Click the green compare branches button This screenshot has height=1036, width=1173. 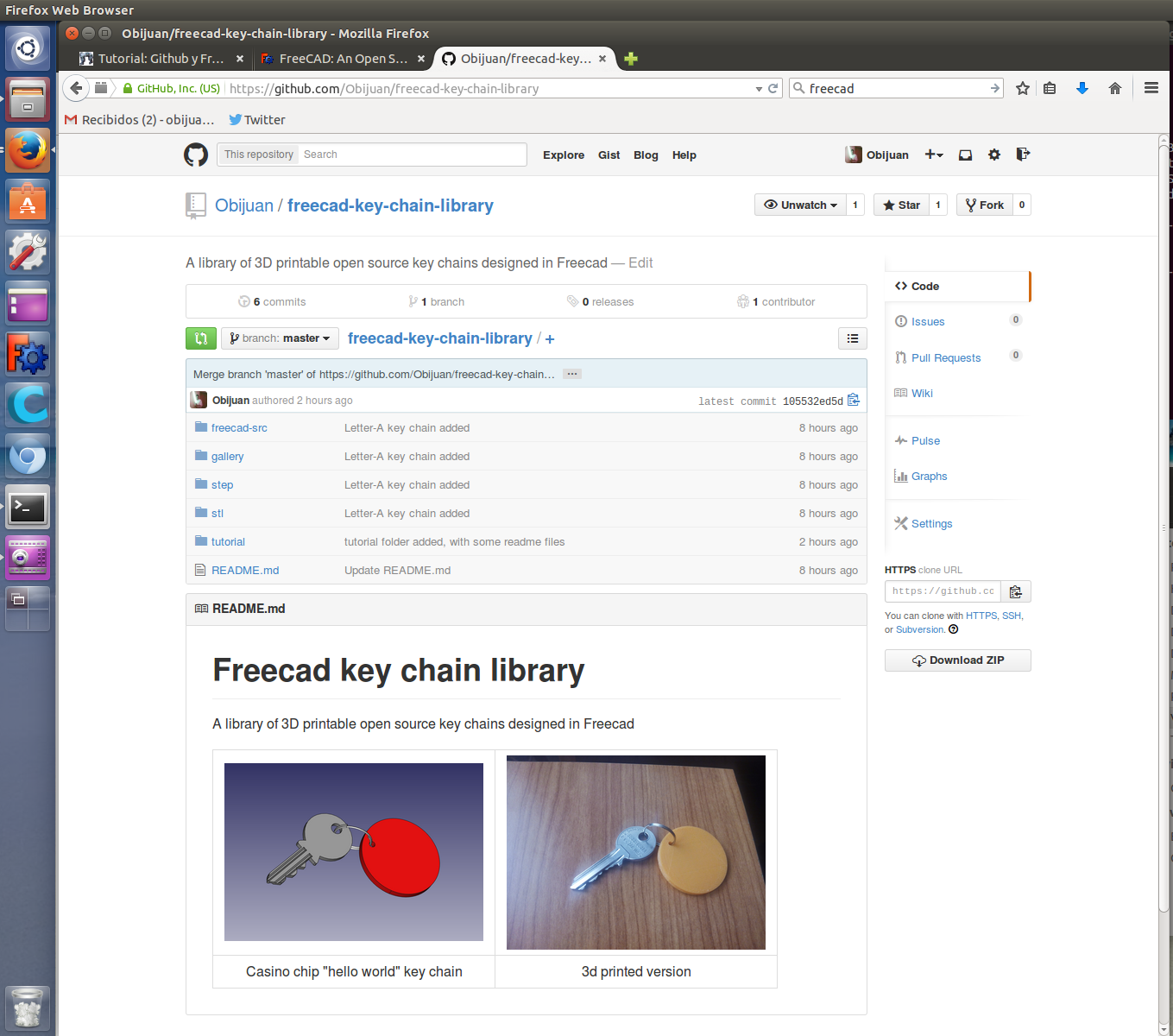[201, 338]
